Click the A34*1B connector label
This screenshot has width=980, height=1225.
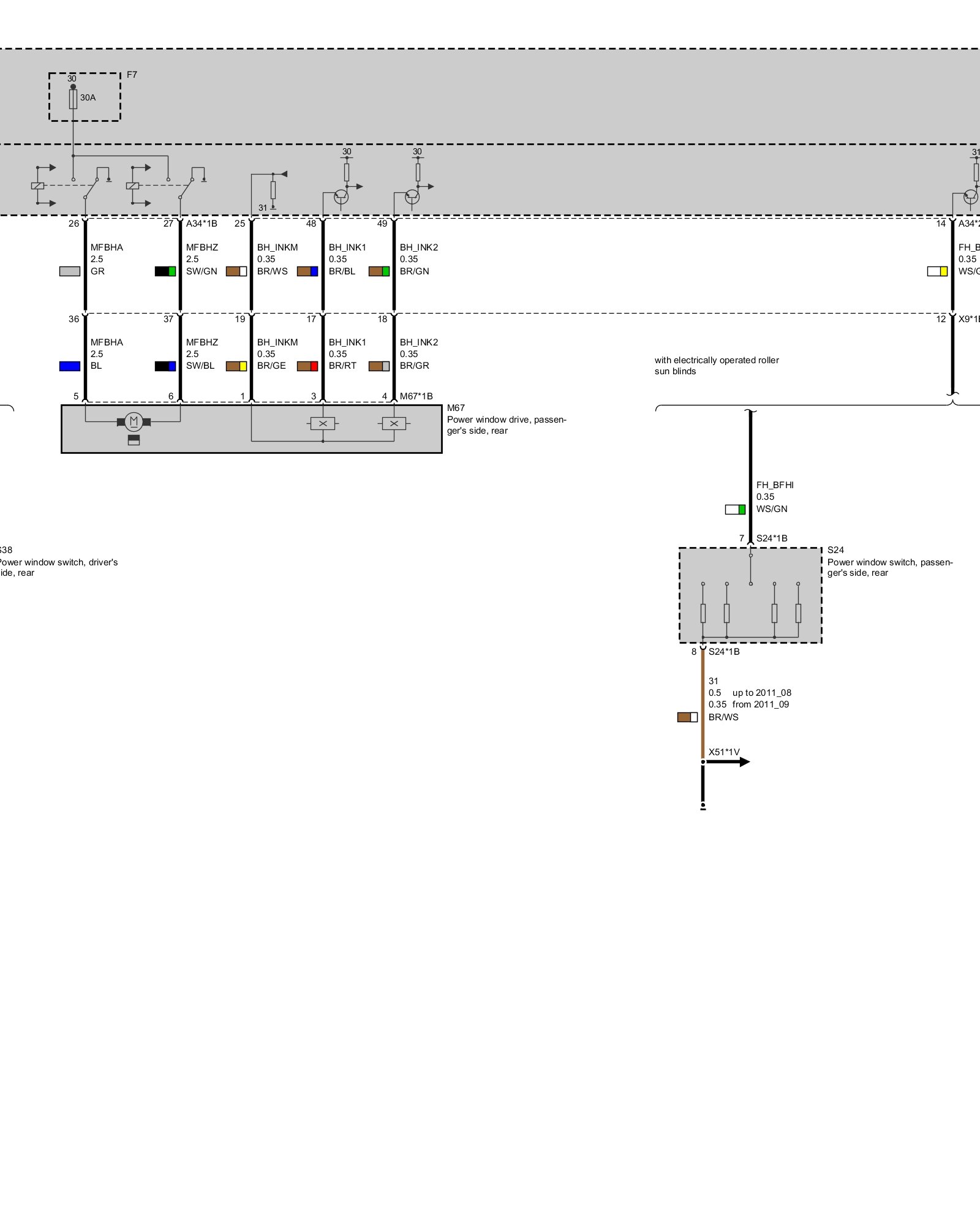point(202,224)
